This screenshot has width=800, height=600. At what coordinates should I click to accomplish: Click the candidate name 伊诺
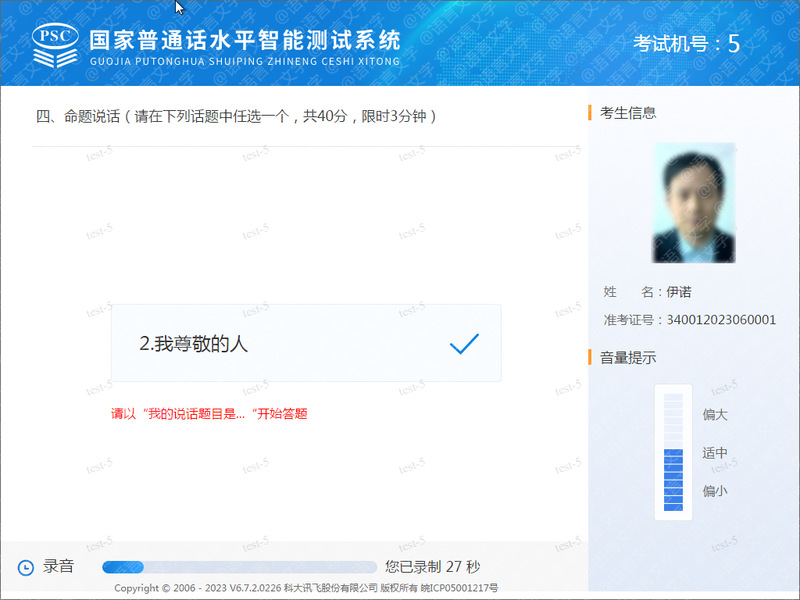(x=679, y=292)
